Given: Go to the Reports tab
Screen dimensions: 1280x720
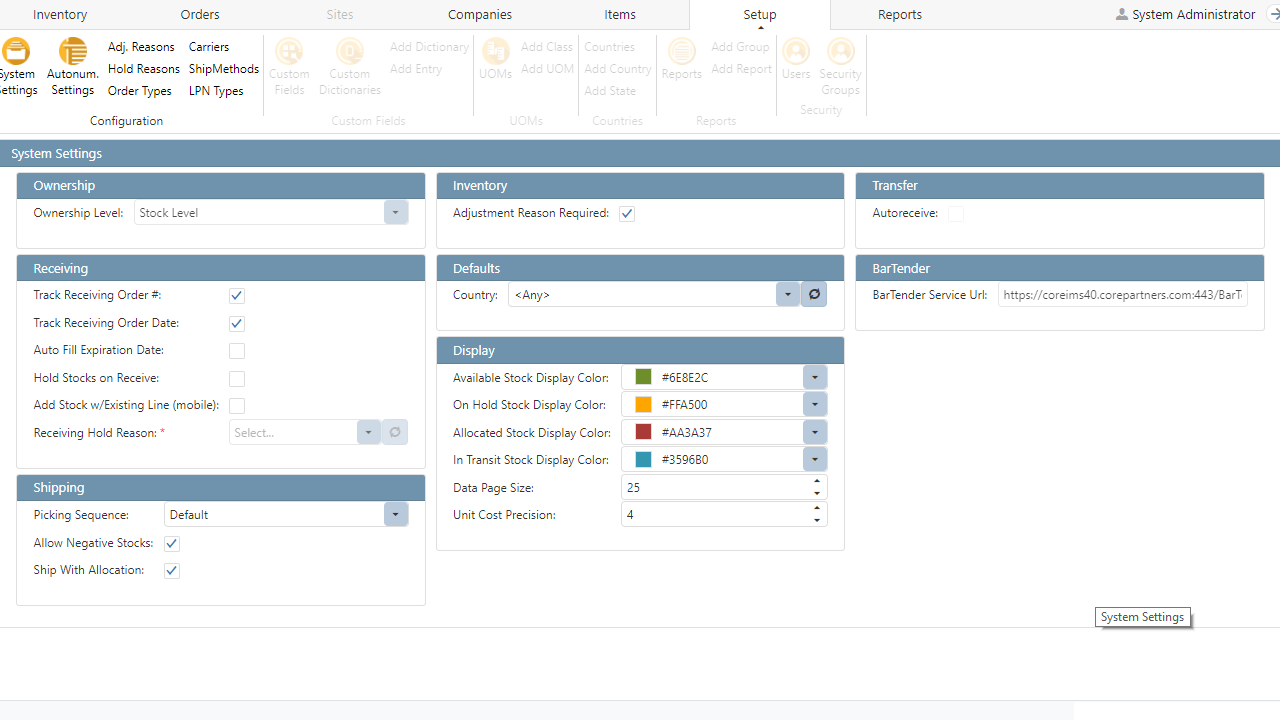Looking at the screenshot, I should click(x=900, y=15).
